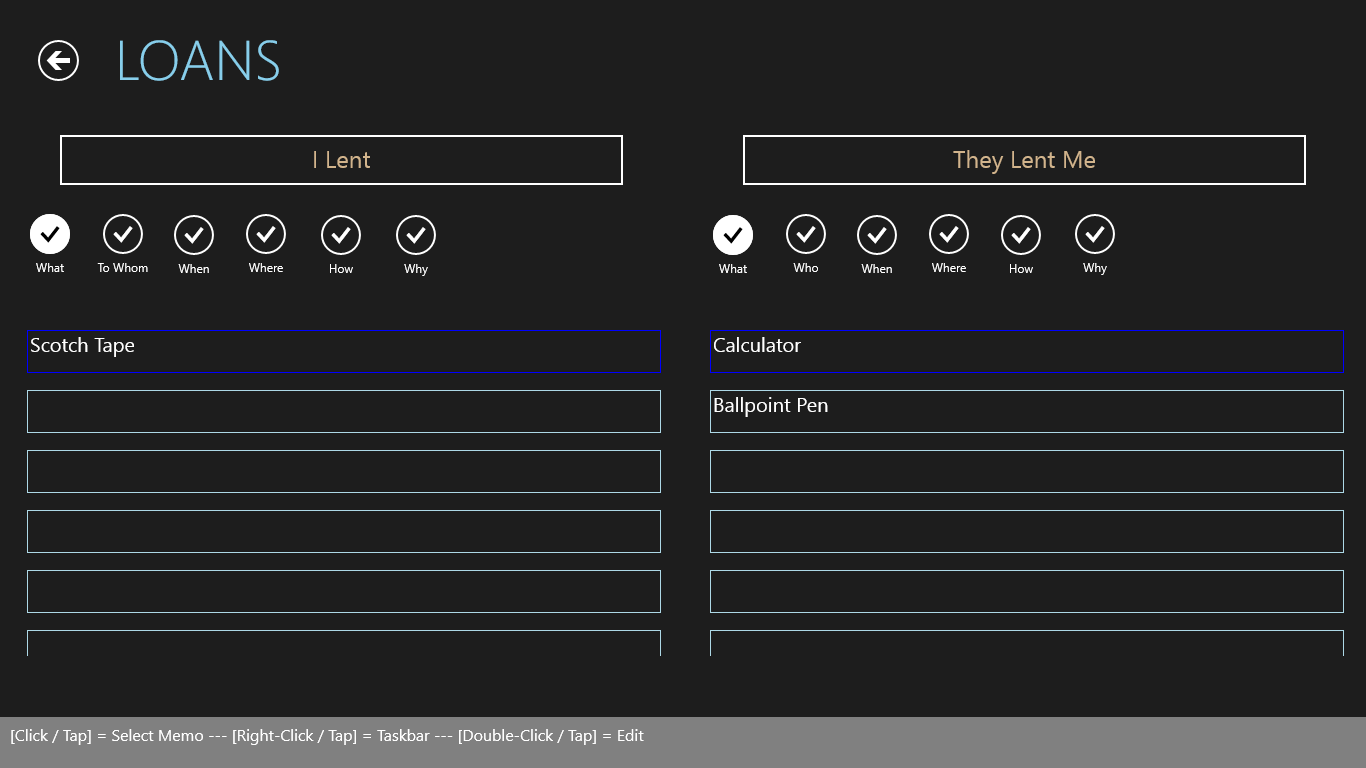This screenshot has height=768, width=1366.
Task: Select the What filter under I Lent
Action: (x=50, y=235)
